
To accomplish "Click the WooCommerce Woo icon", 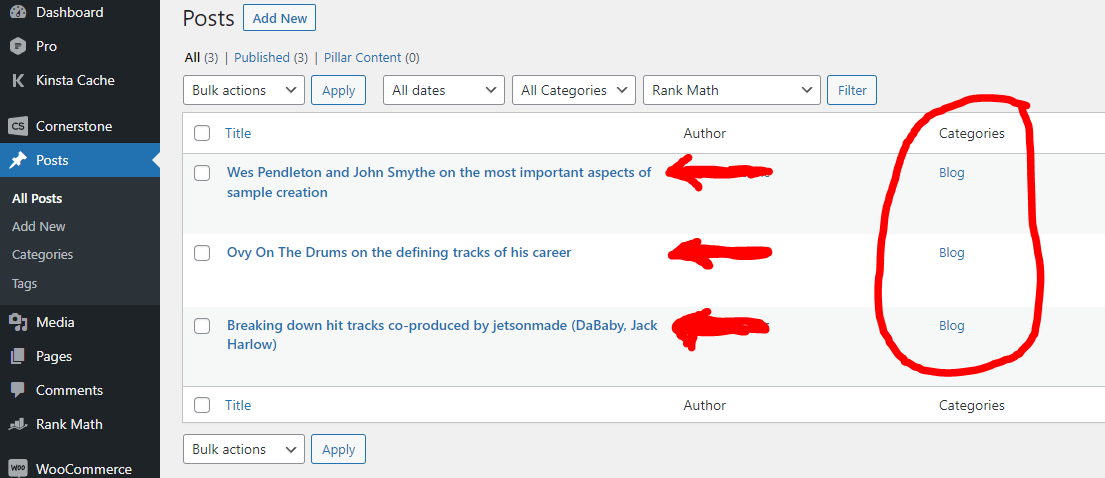I will point(18,469).
